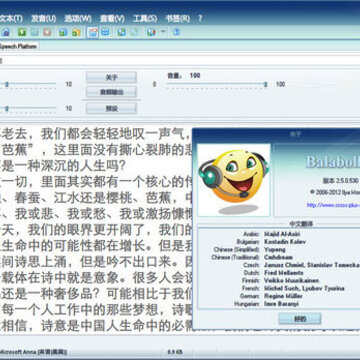
Task: Click the green Read Aloud play icon
Action: pyautogui.click(x=22, y=32)
